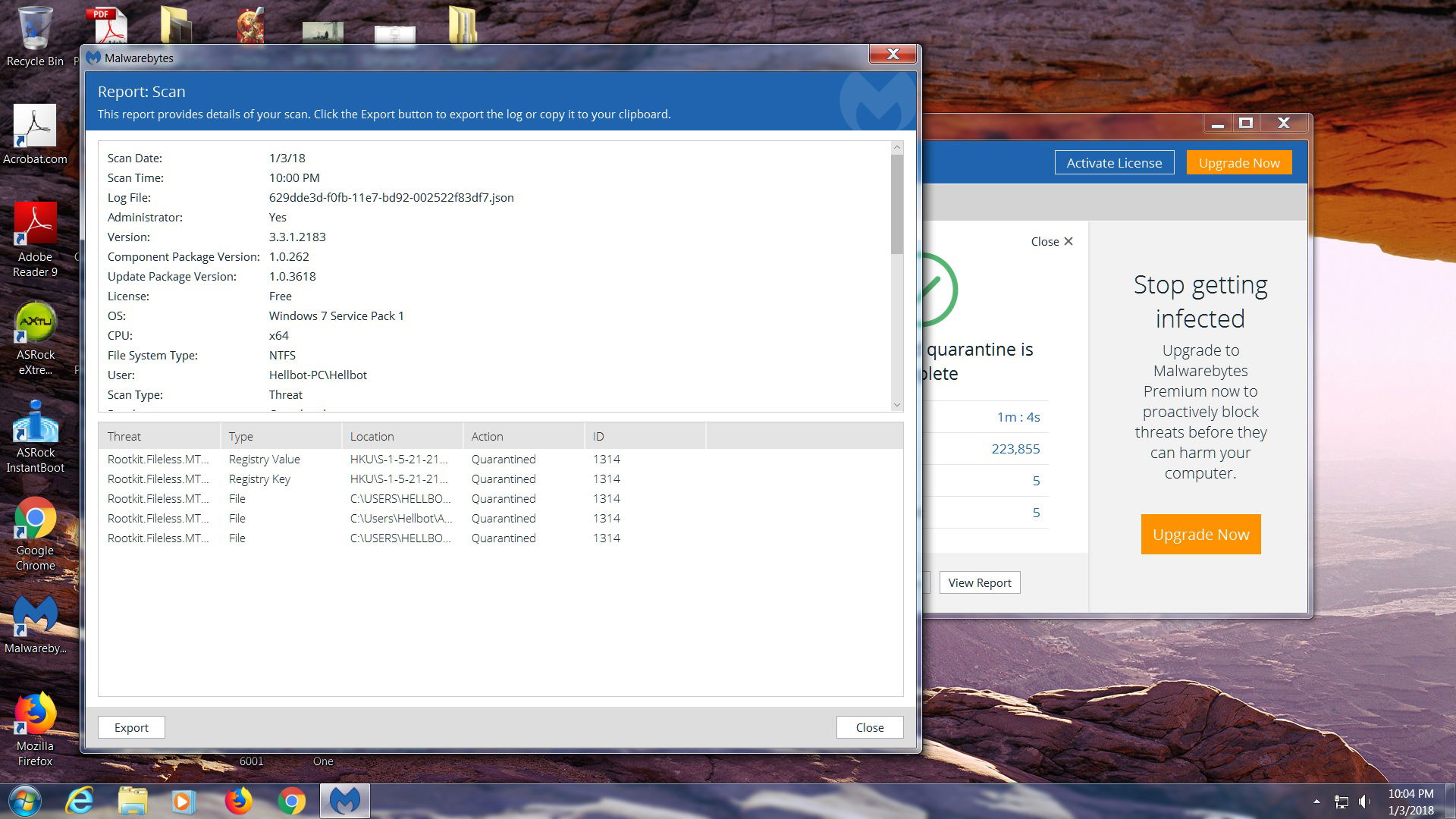Image resolution: width=1456 pixels, height=819 pixels.
Task: Open Windows Media Player from taskbar
Action: (184, 801)
